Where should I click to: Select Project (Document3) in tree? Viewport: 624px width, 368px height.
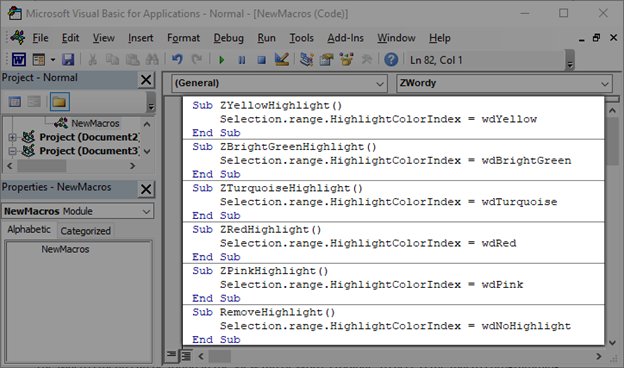pyautogui.click(x=89, y=151)
